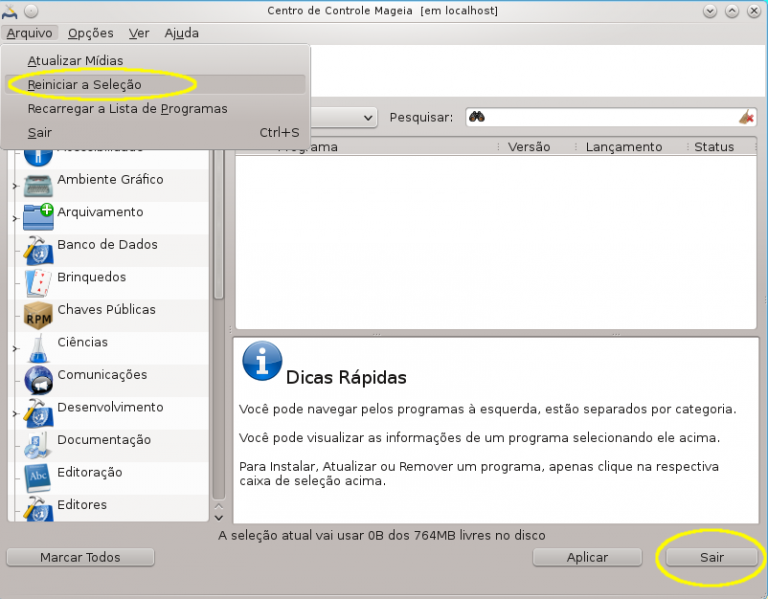Viewport: 768px width, 599px height.
Task: Expand the Desenvolvimento category
Action: pos(15,414)
